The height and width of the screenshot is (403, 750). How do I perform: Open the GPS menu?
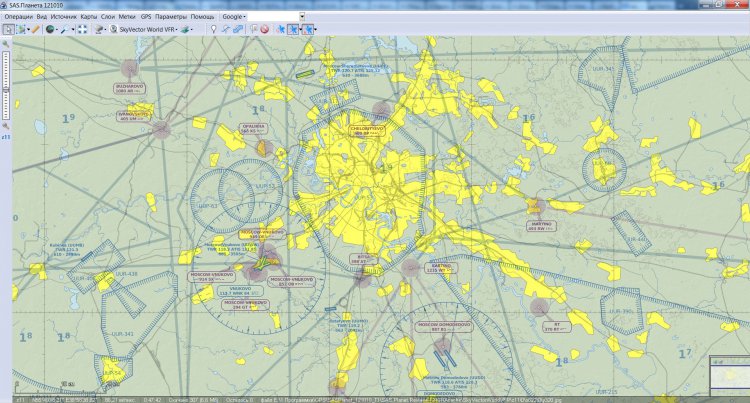146,17
